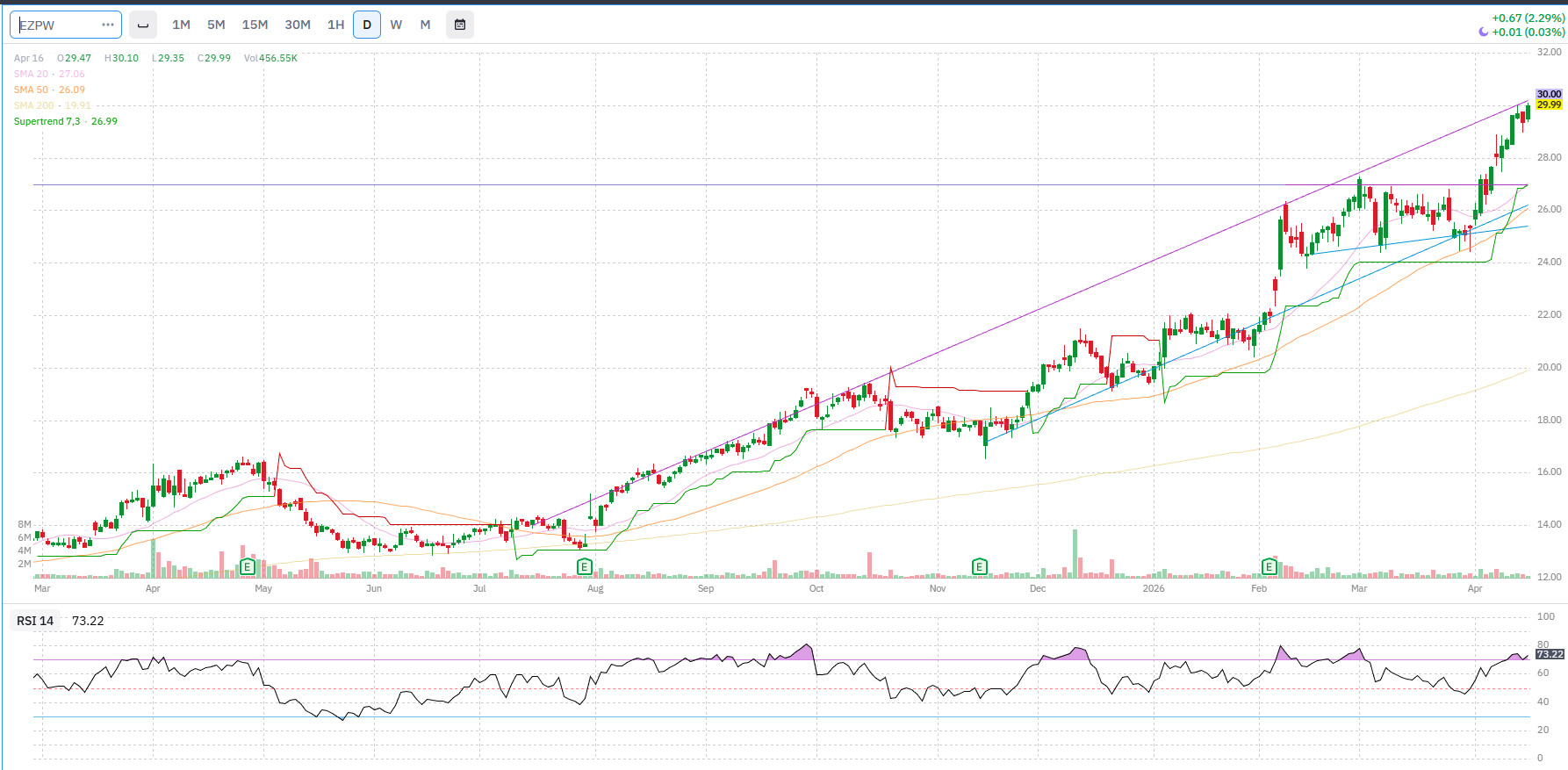Open the RSI 14 indicator label

pyautogui.click(x=35, y=621)
